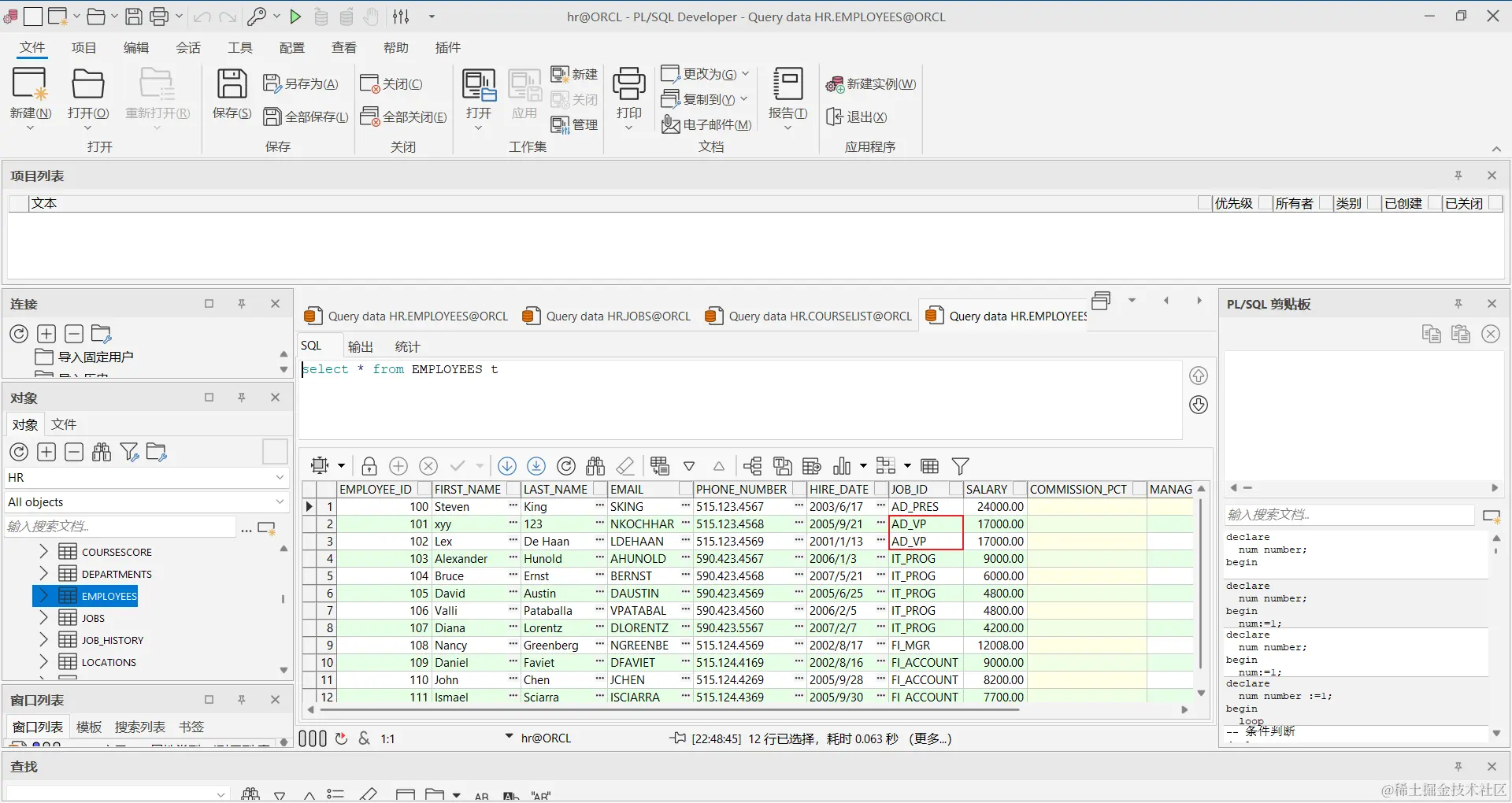Click the filter funnel icon in grid toolbar
Screen dimensions: 1512x803
tap(960, 466)
